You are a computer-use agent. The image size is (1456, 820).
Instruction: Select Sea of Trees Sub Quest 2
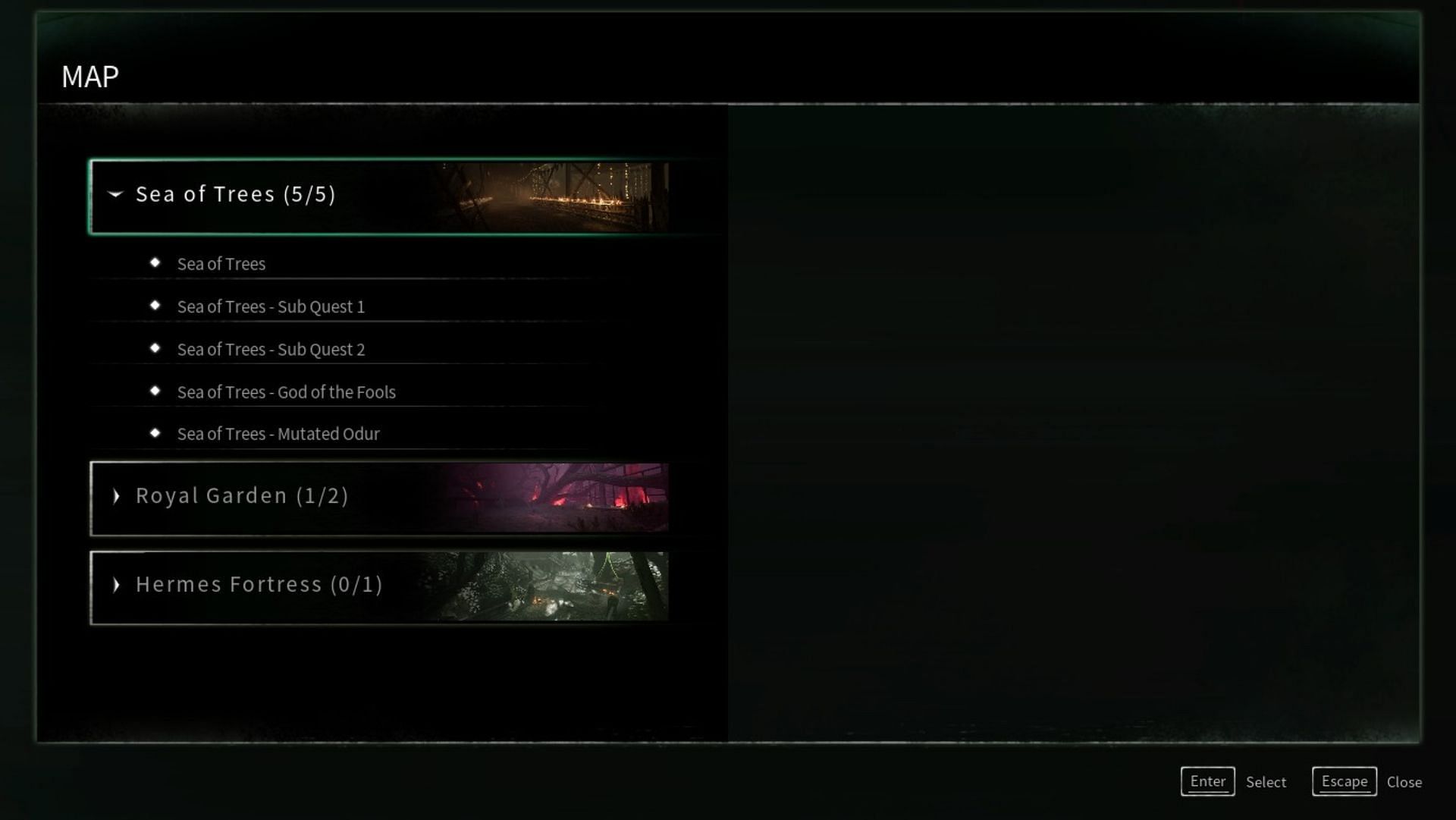click(270, 349)
